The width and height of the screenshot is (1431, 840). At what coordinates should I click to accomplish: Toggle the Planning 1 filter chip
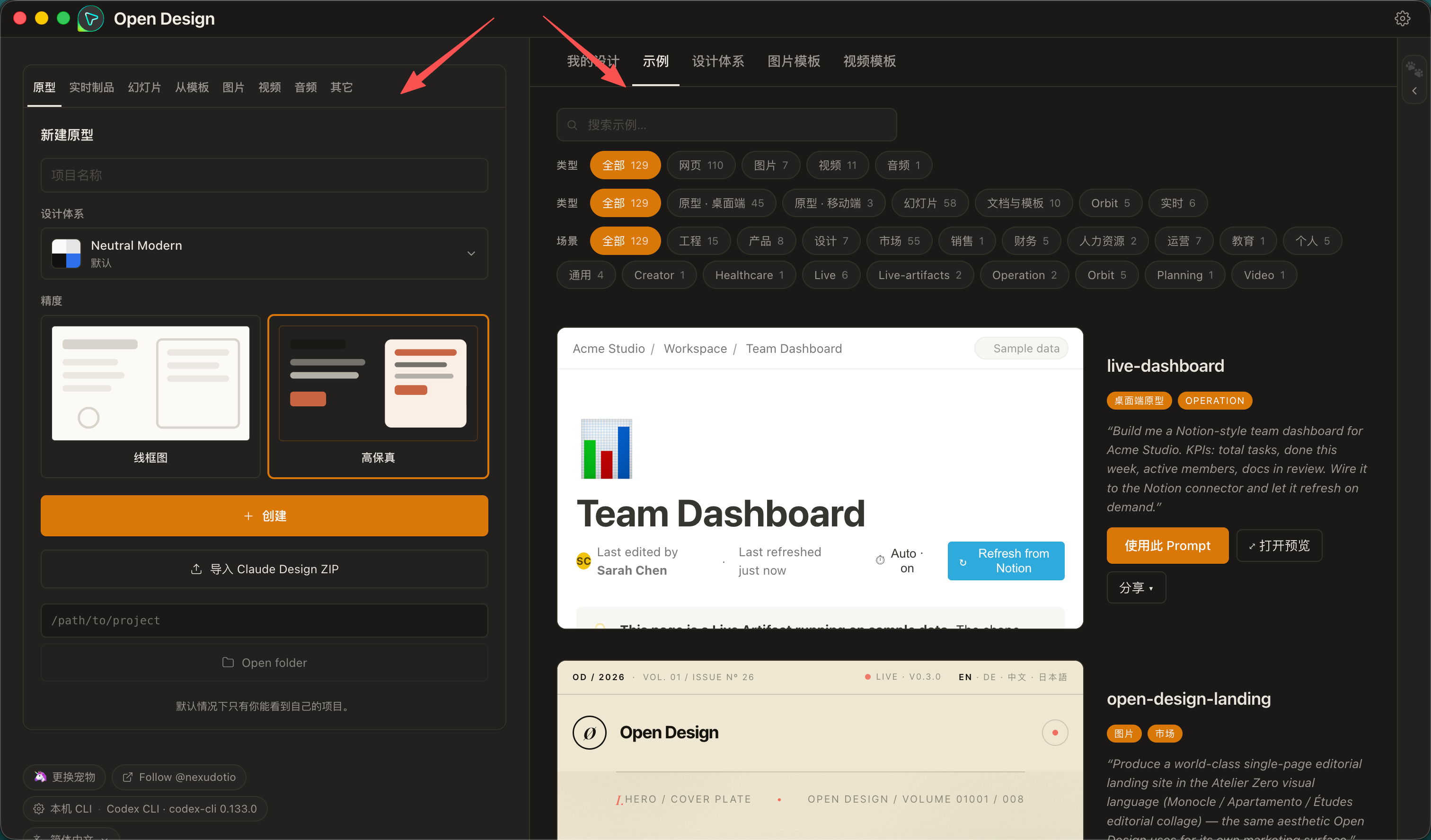click(x=1184, y=275)
